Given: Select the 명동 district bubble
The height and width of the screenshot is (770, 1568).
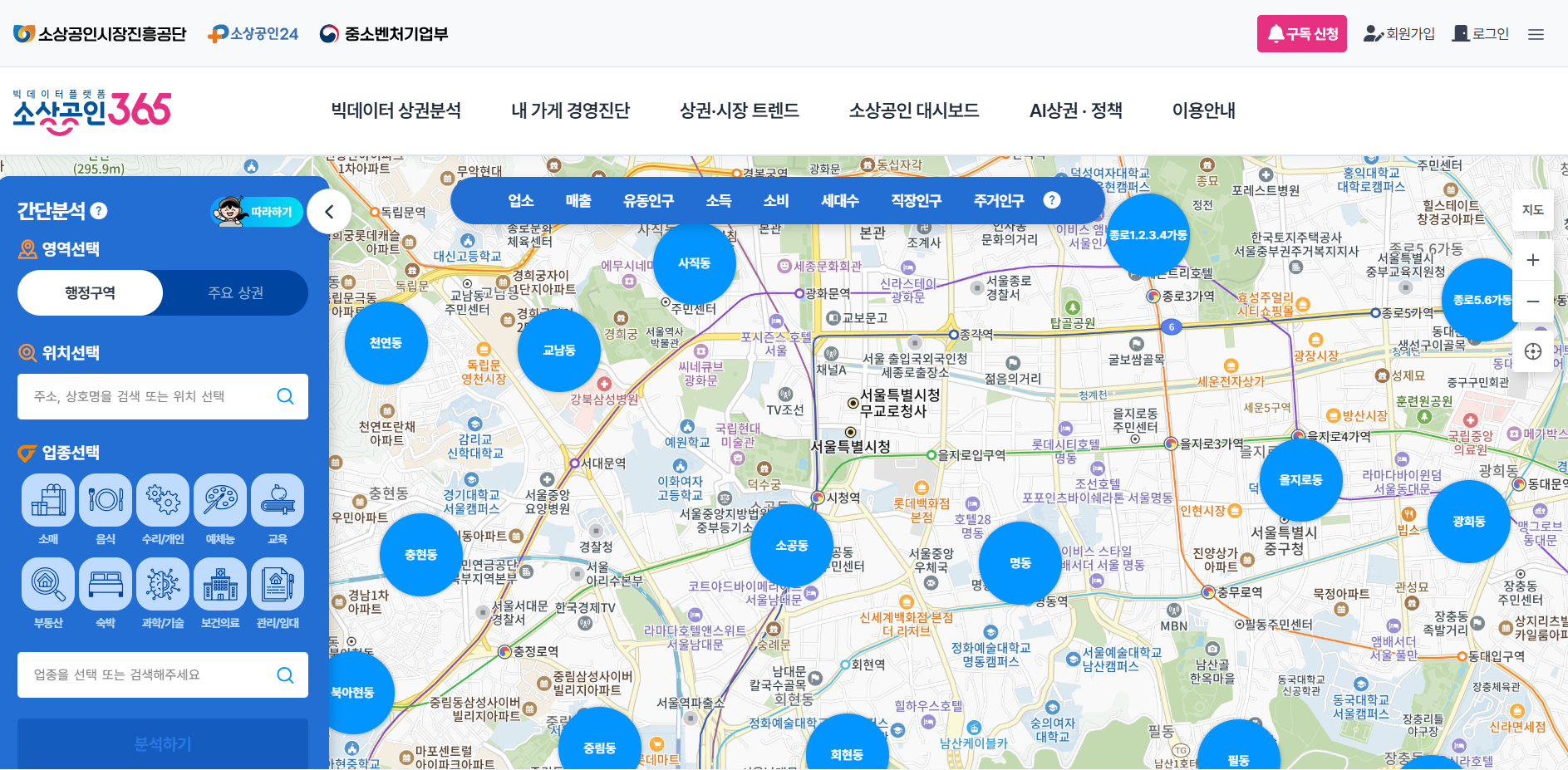Looking at the screenshot, I should tap(1020, 563).
